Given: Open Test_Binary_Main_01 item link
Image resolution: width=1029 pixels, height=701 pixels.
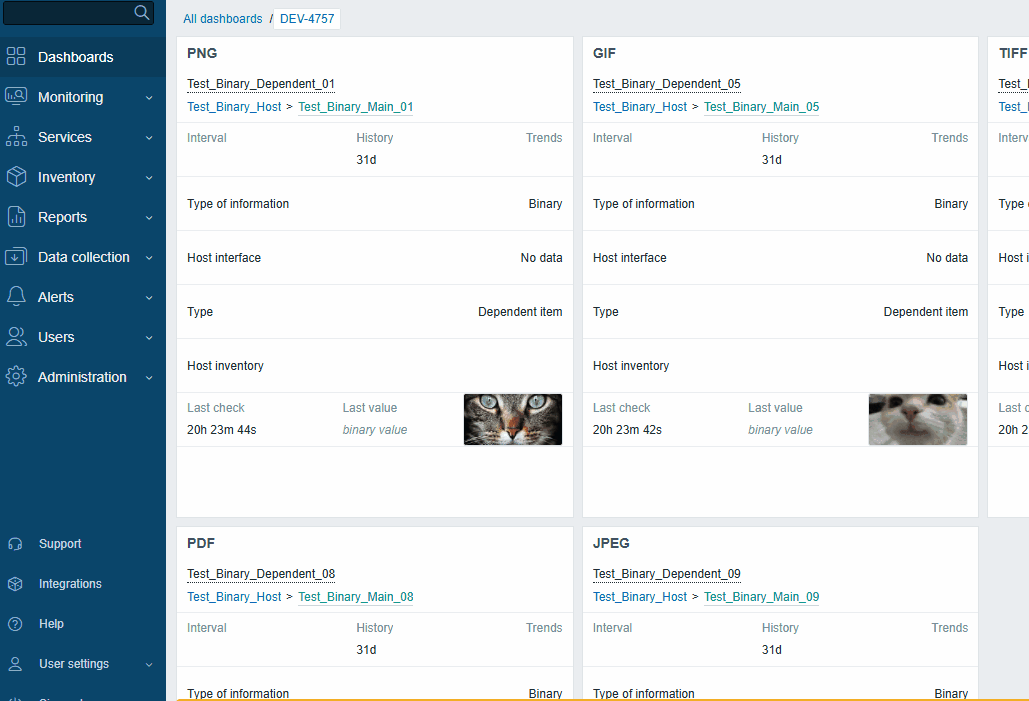Looking at the screenshot, I should tap(355, 107).
